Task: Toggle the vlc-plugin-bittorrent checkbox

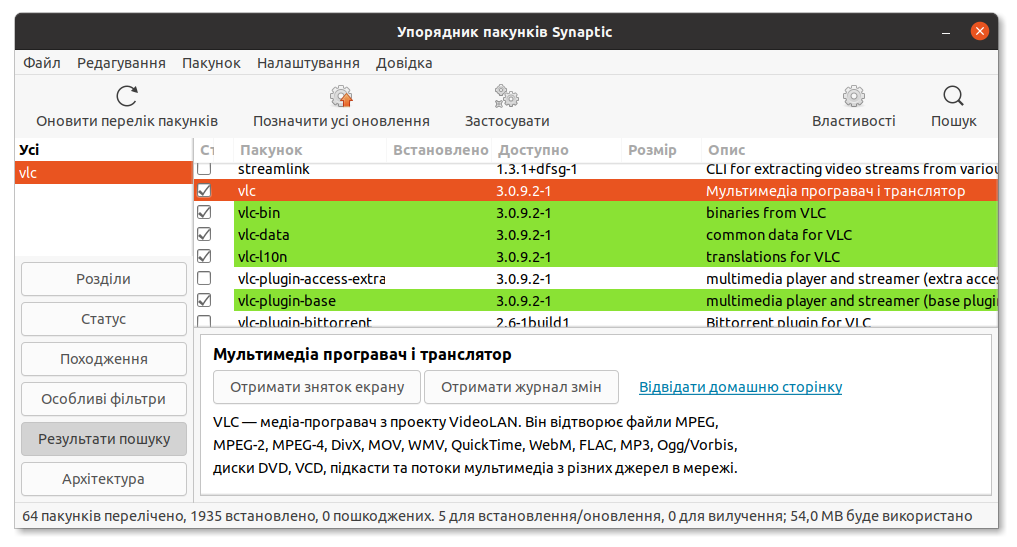Action: [x=204, y=321]
